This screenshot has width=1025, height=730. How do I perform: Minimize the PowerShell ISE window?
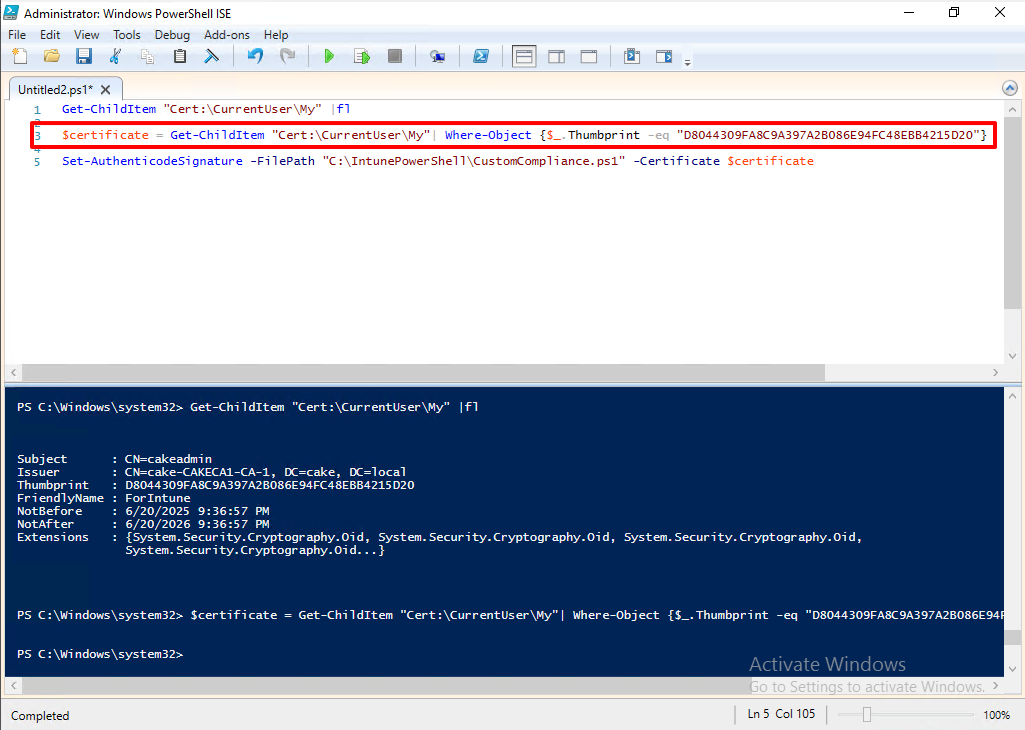[909, 12]
